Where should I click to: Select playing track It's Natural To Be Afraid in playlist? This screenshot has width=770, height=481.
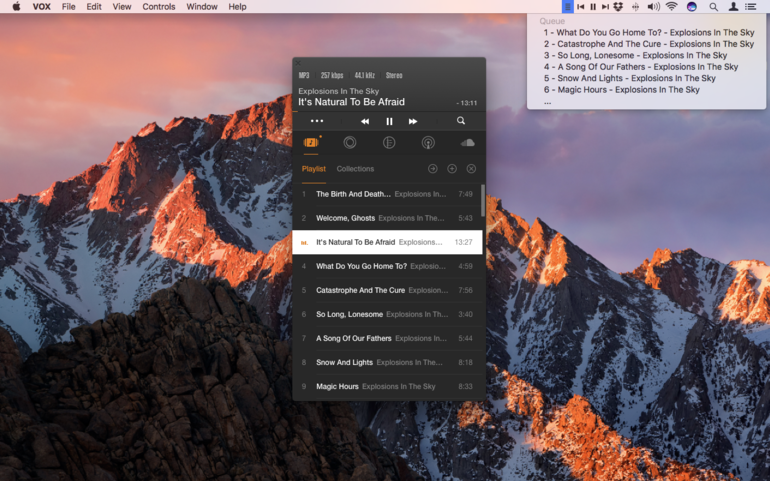(x=387, y=242)
